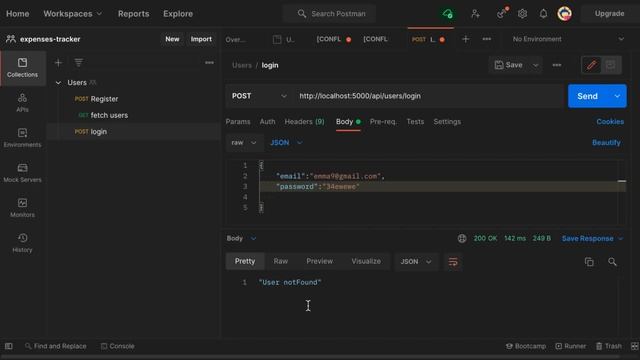Click the New button in workspace header
The height and width of the screenshot is (360, 640).
tap(172, 39)
